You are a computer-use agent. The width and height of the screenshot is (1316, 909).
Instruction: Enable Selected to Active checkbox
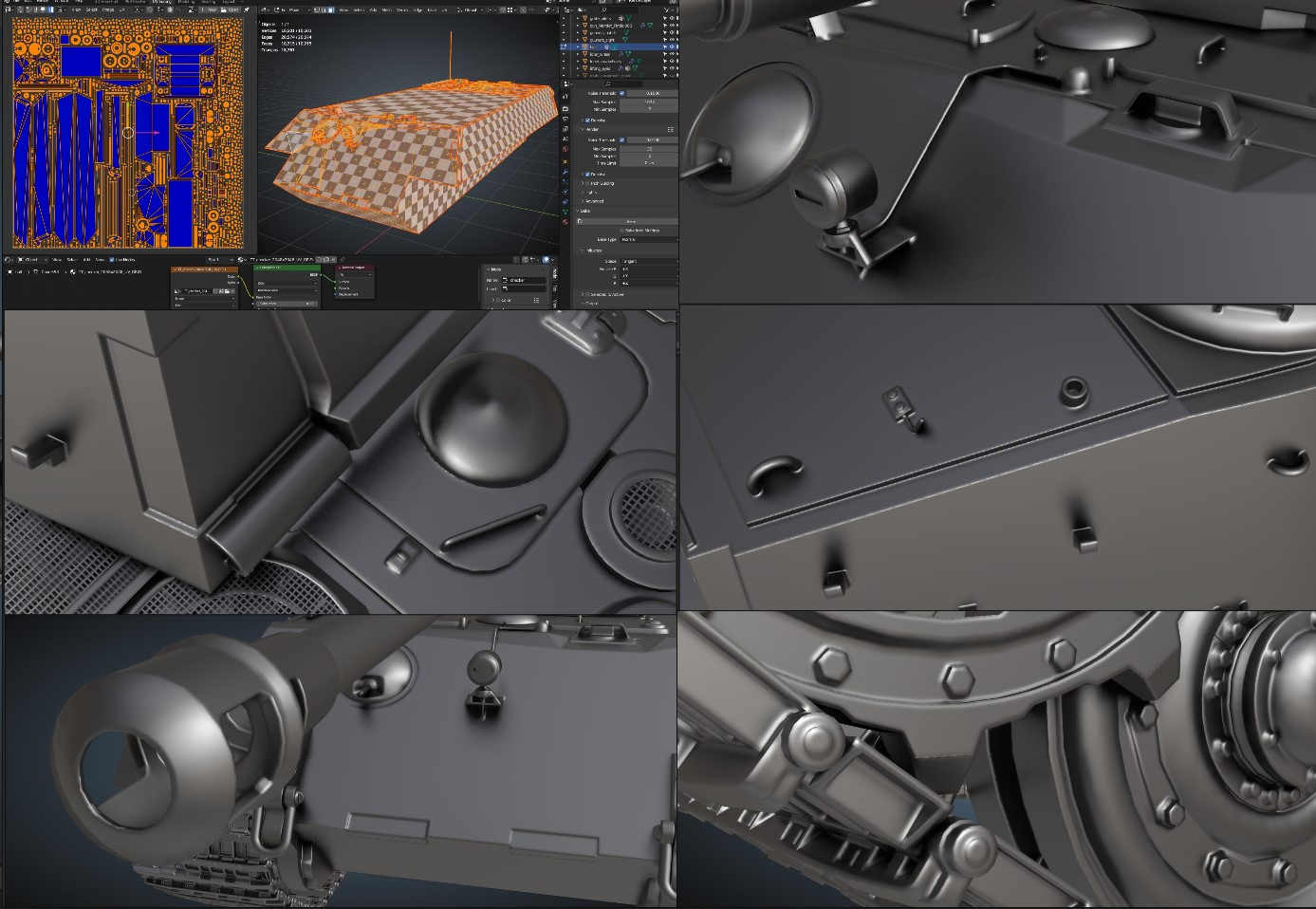[x=587, y=294]
